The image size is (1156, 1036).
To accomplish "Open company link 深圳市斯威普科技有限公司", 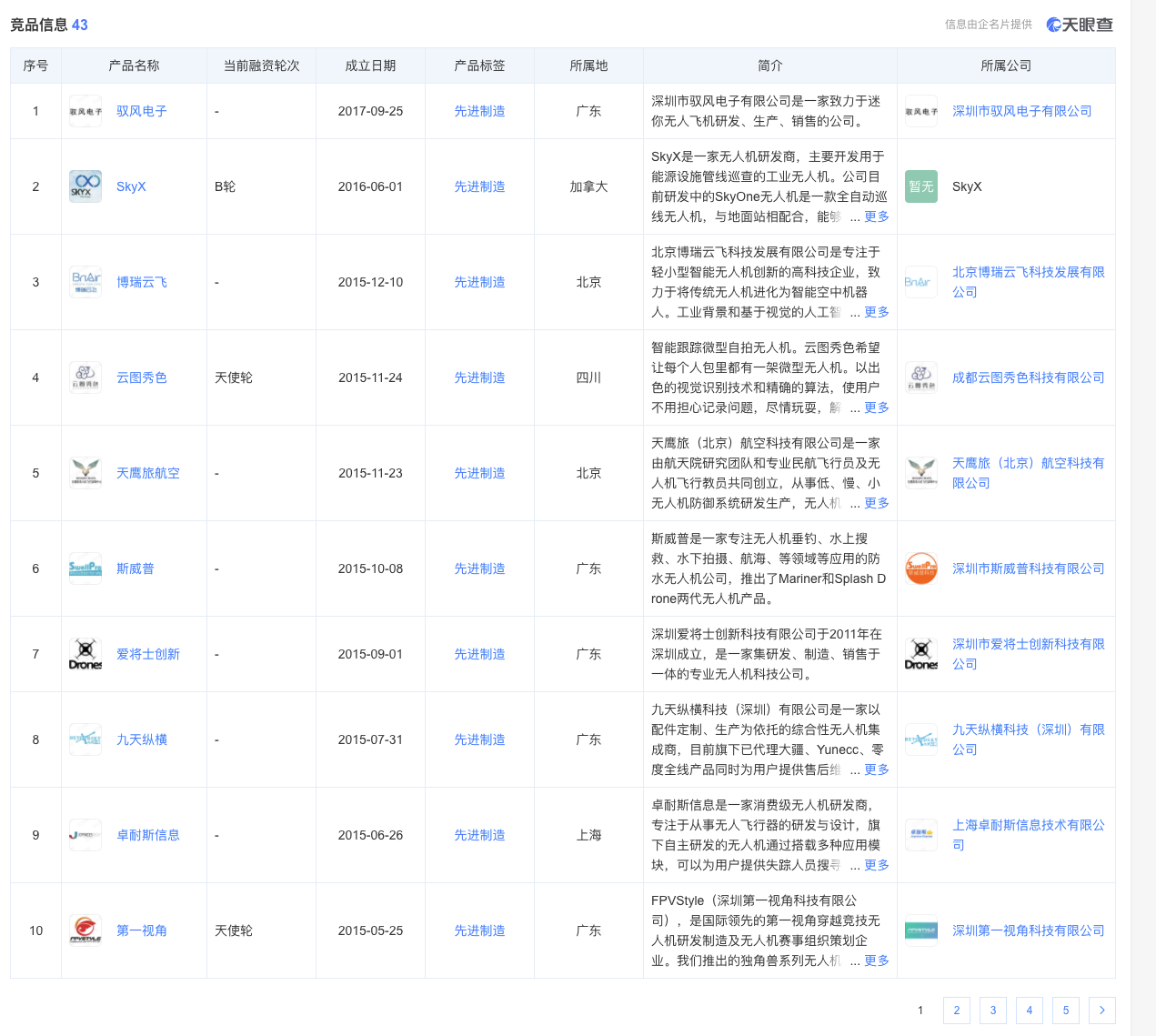I will 1029,568.
